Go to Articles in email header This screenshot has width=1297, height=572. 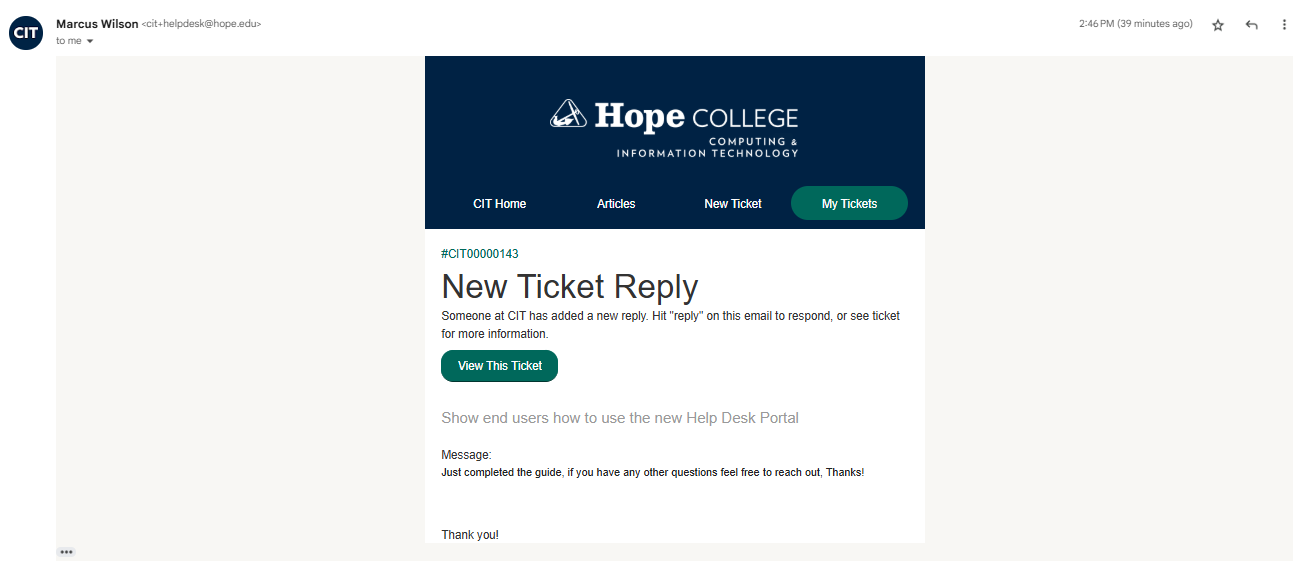coord(616,203)
